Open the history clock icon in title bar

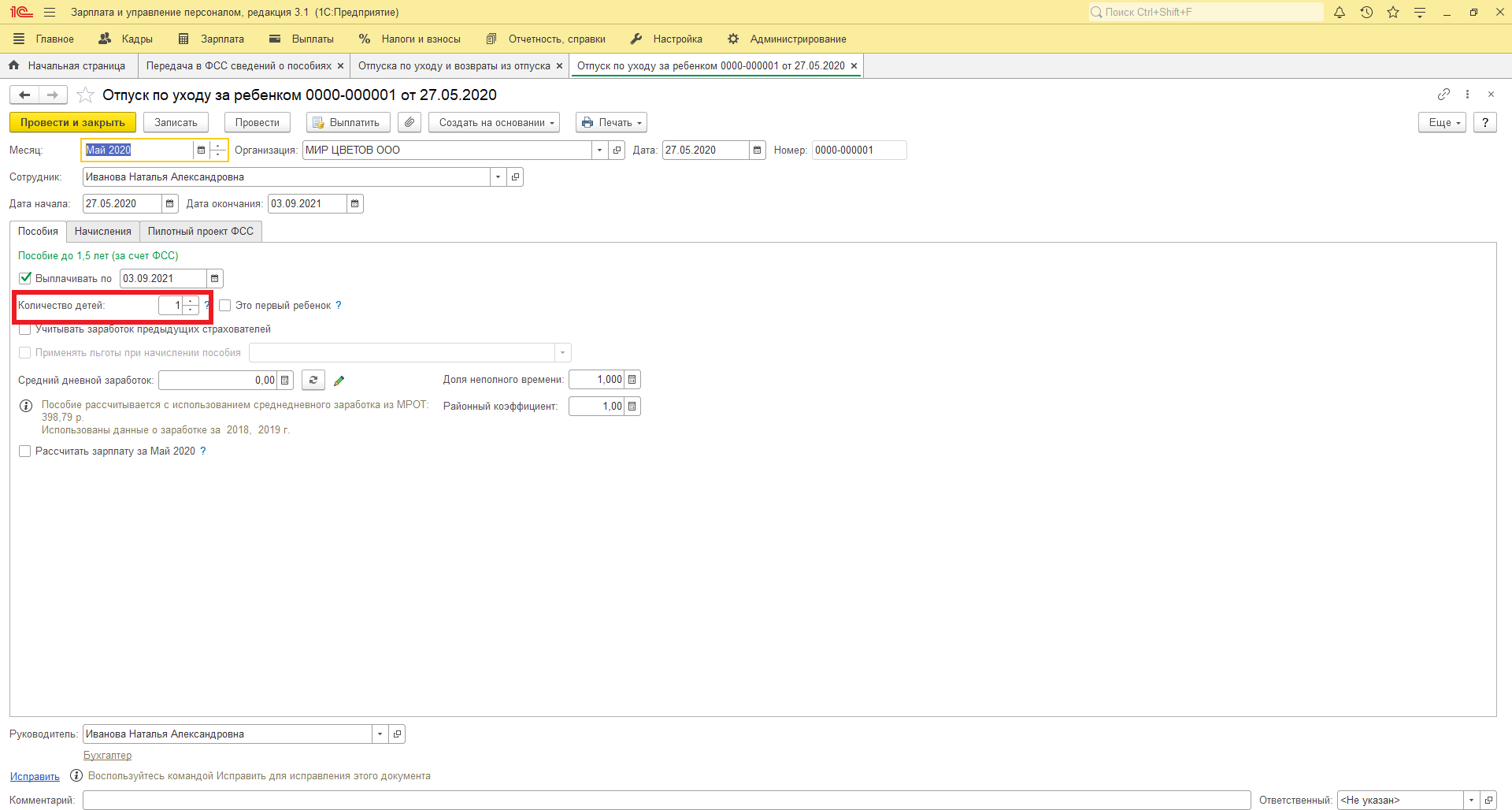(x=1366, y=13)
